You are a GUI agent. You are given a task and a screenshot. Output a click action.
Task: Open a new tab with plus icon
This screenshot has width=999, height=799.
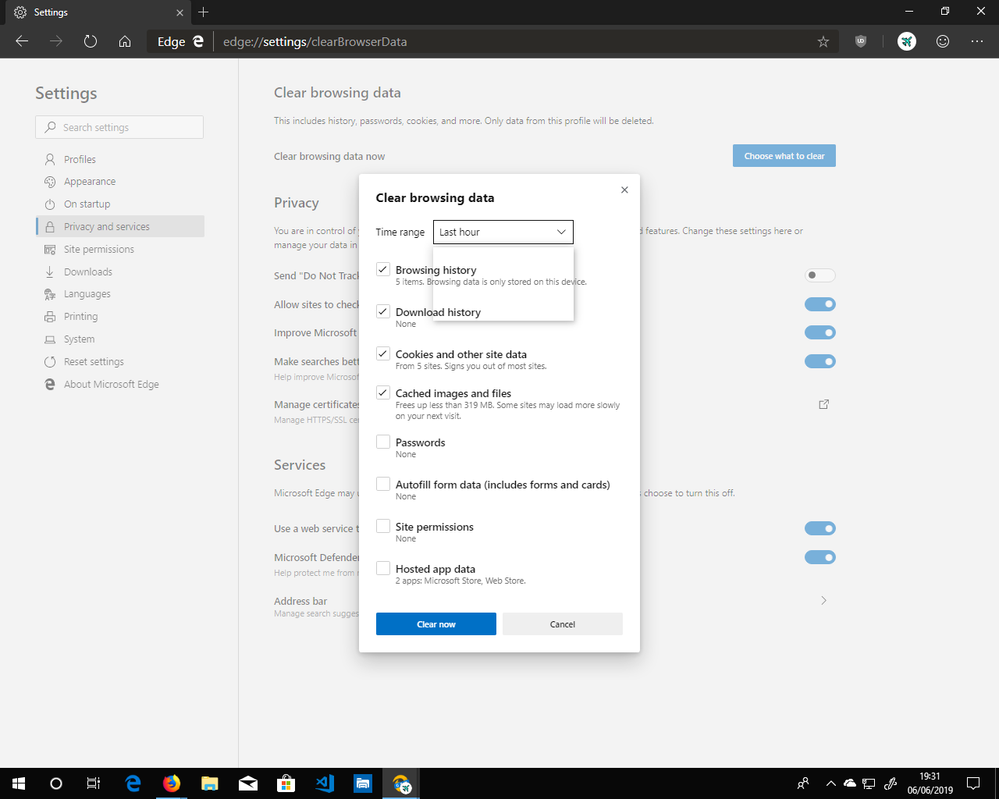[x=203, y=12]
